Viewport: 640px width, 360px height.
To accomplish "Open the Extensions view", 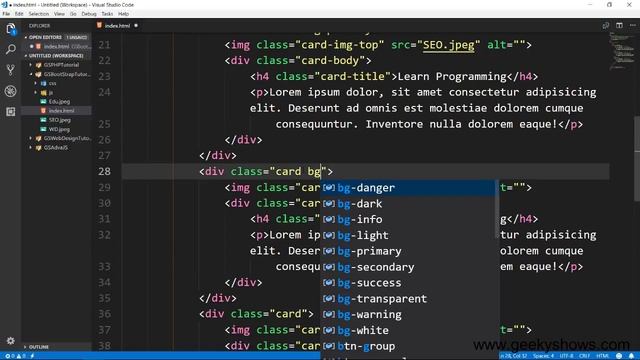I will click(11, 111).
